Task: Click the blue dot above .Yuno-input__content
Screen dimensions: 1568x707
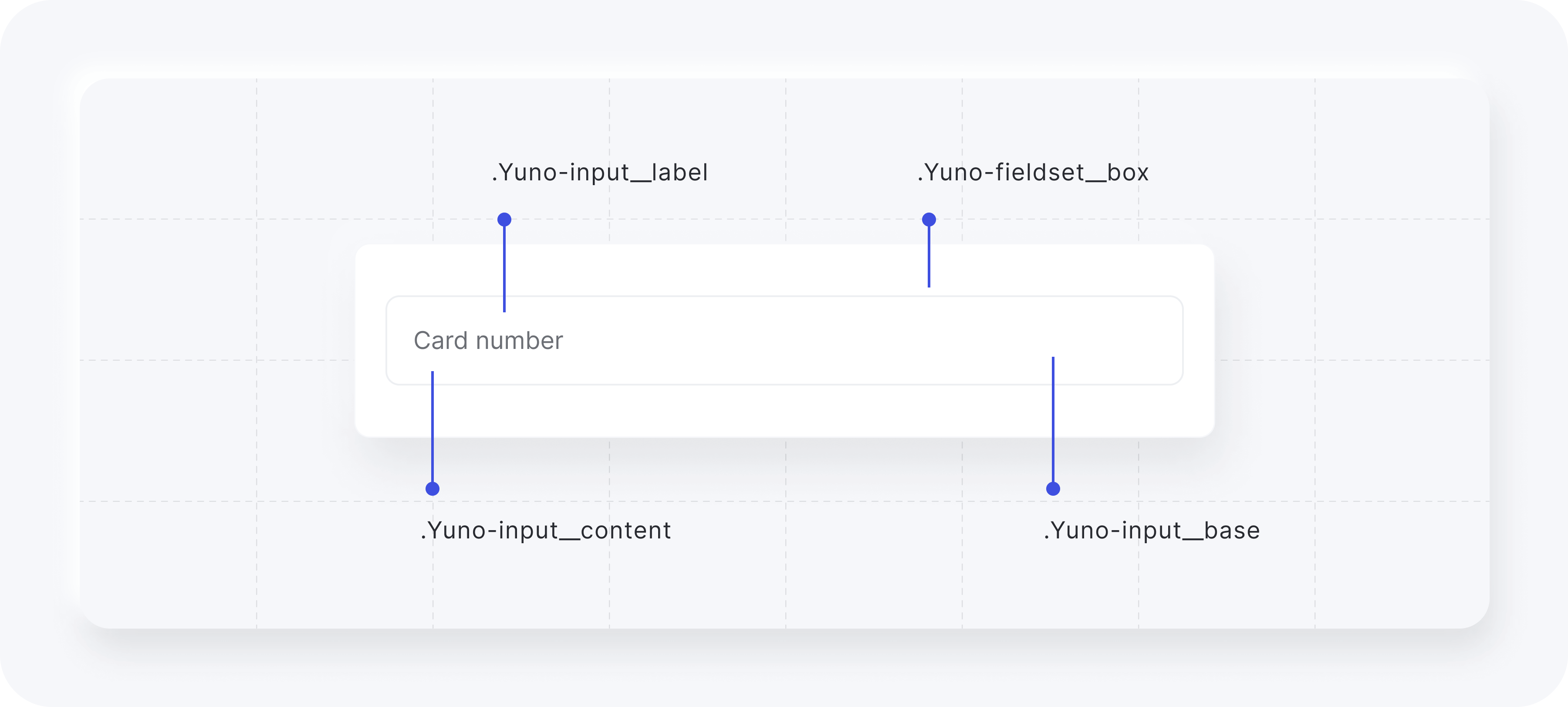Action: (x=432, y=488)
